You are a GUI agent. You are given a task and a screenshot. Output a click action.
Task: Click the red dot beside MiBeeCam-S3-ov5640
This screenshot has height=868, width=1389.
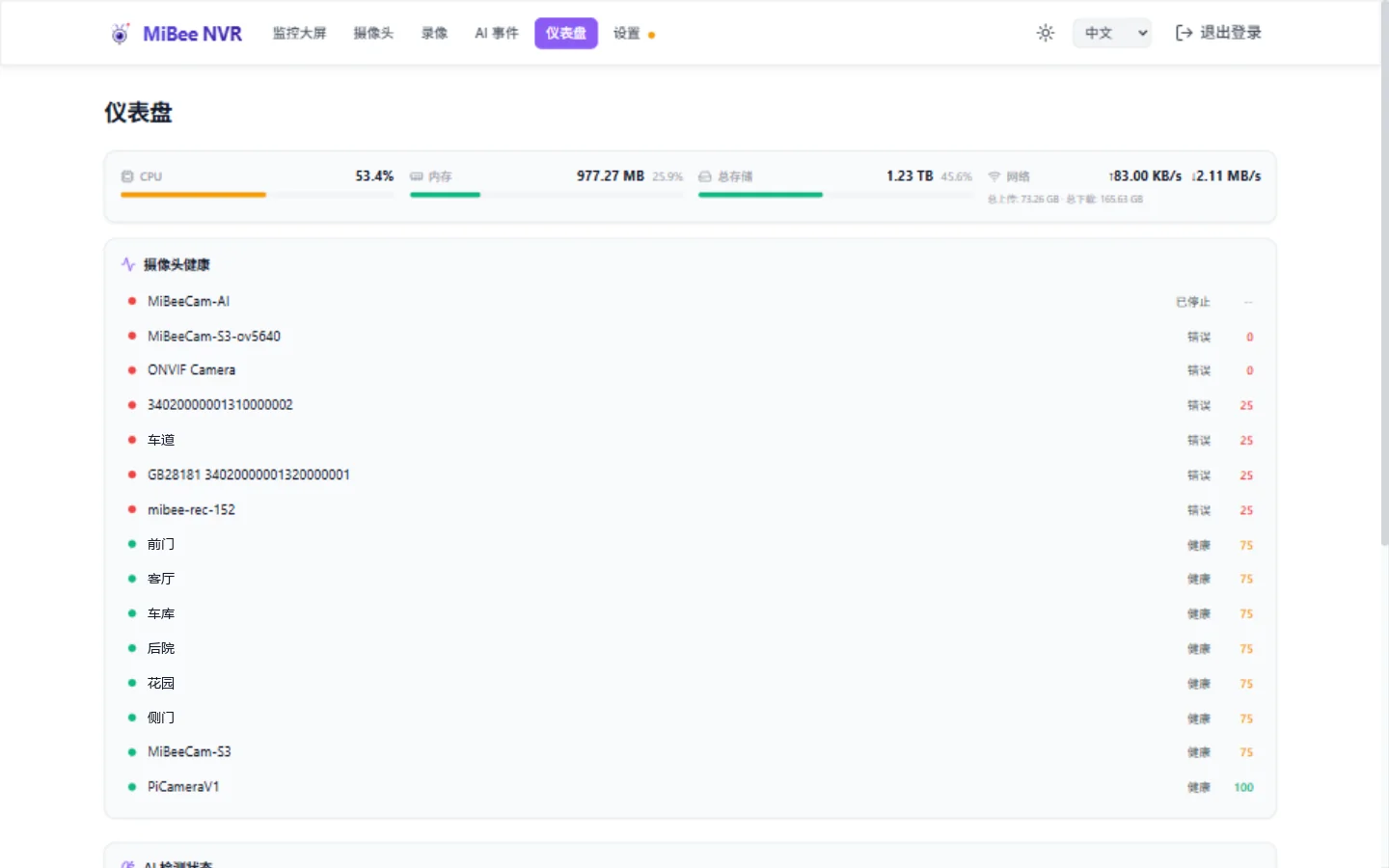(x=132, y=336)
